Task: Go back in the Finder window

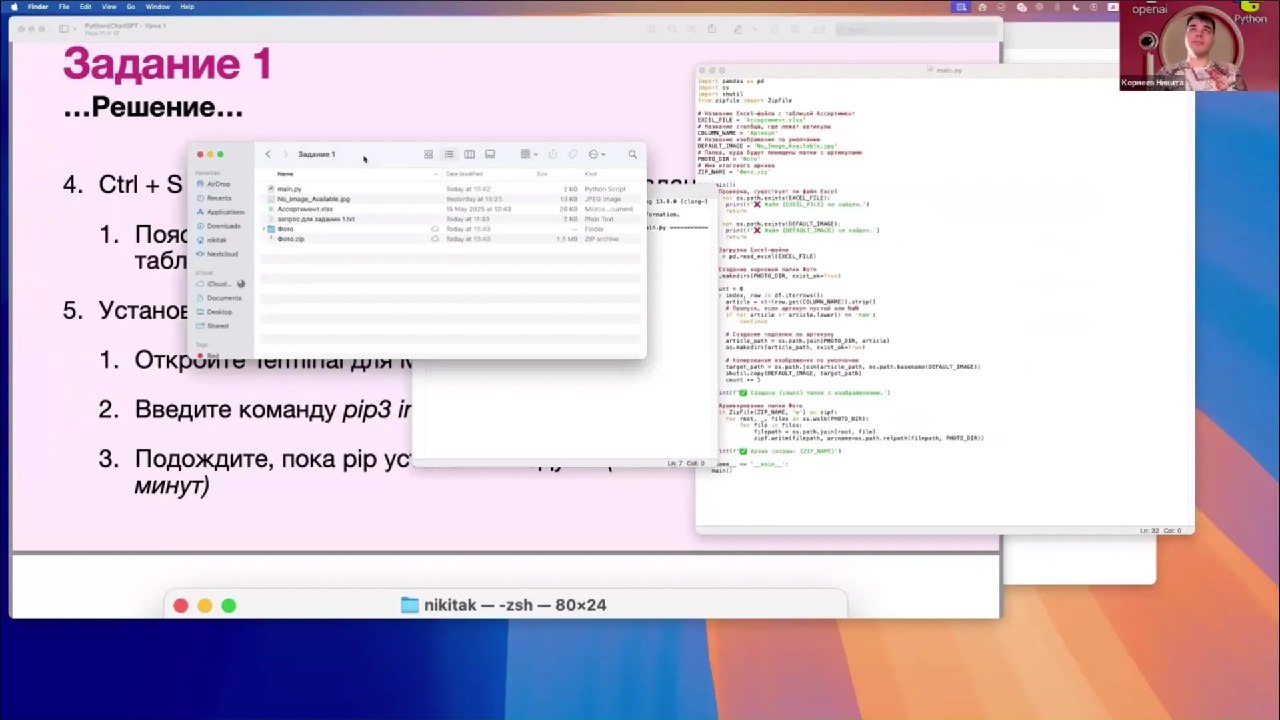Action: [268, 154]
